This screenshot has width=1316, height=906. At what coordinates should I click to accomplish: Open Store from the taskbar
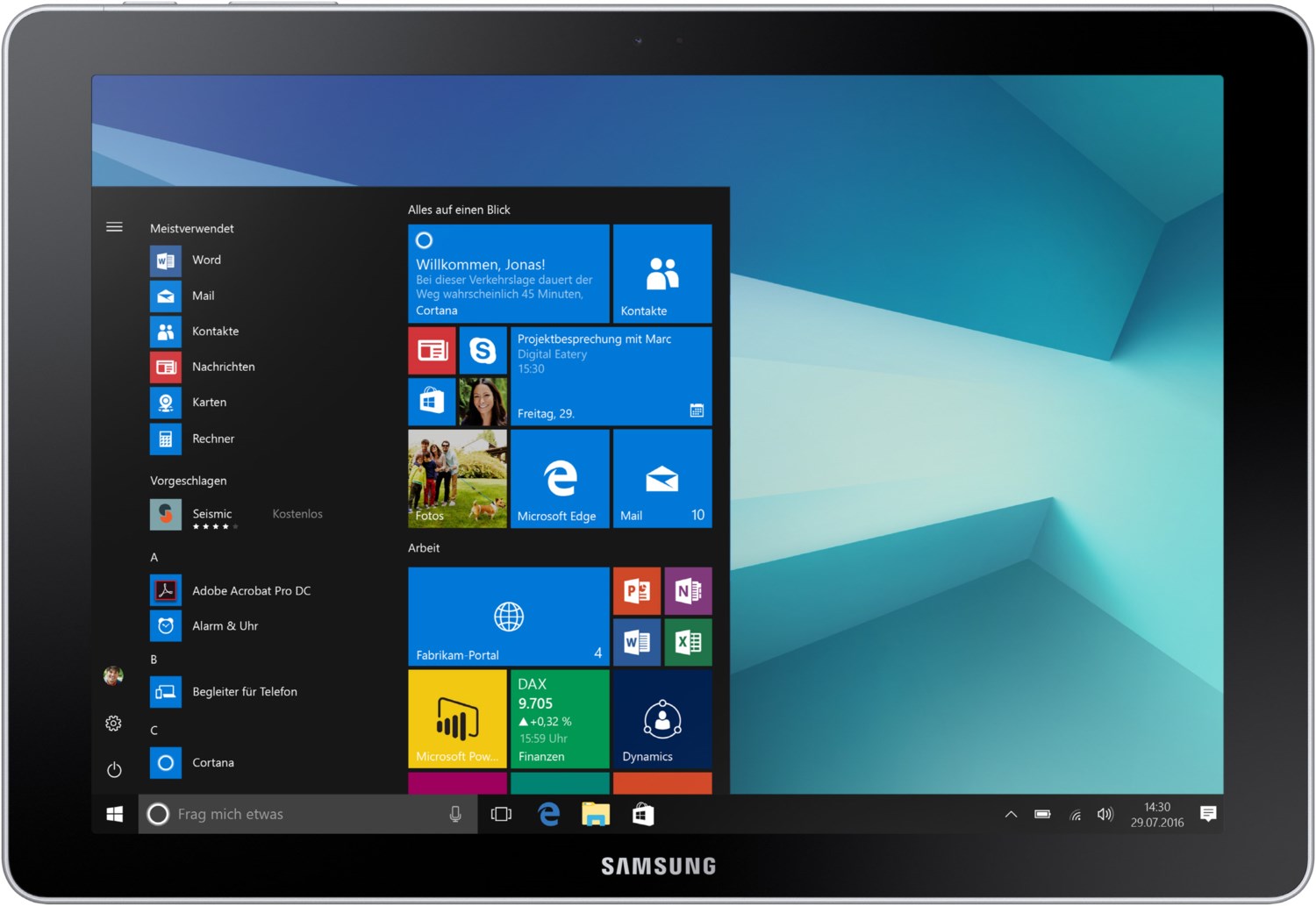click(x=643, y=815)
